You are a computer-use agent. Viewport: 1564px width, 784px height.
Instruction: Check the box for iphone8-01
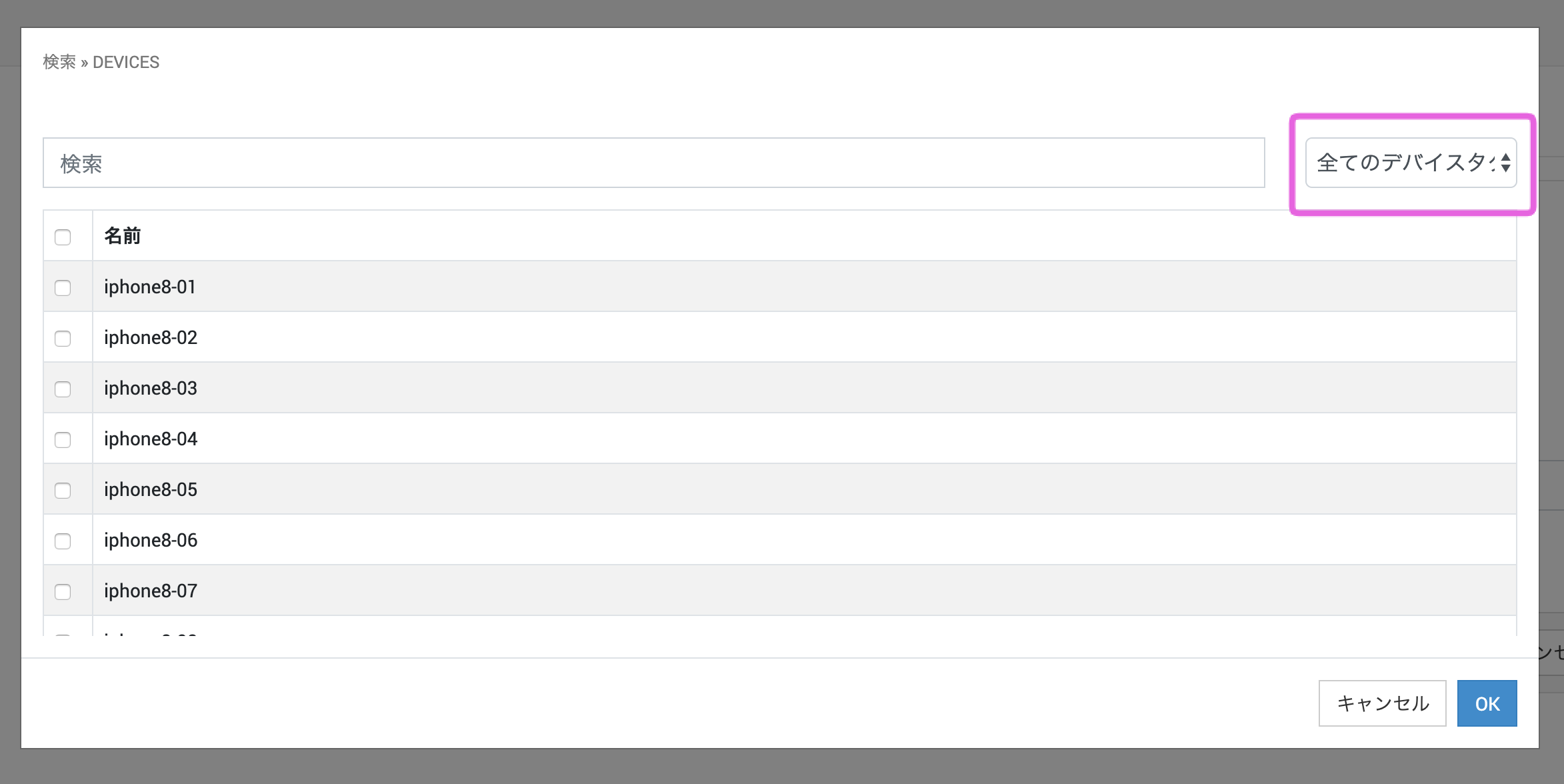point(63,288)
